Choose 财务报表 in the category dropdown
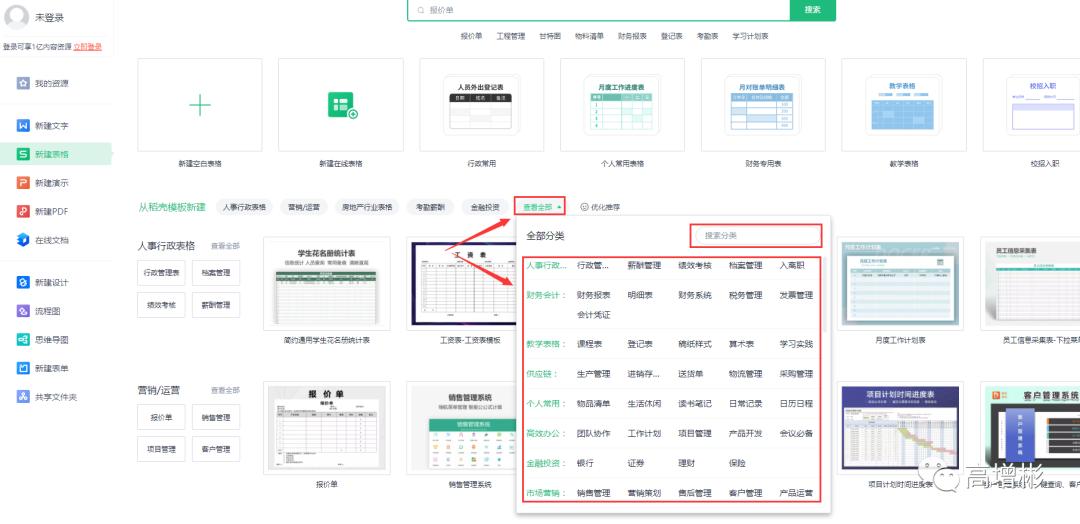This screenshot has width=1080, height=524. click(594, 295)
